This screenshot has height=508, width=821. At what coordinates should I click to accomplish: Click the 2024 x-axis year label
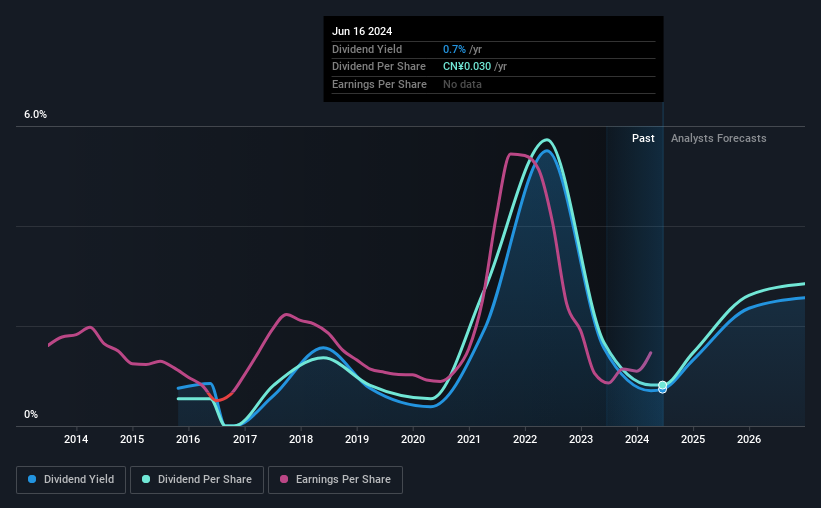click(x=637, y=439)
